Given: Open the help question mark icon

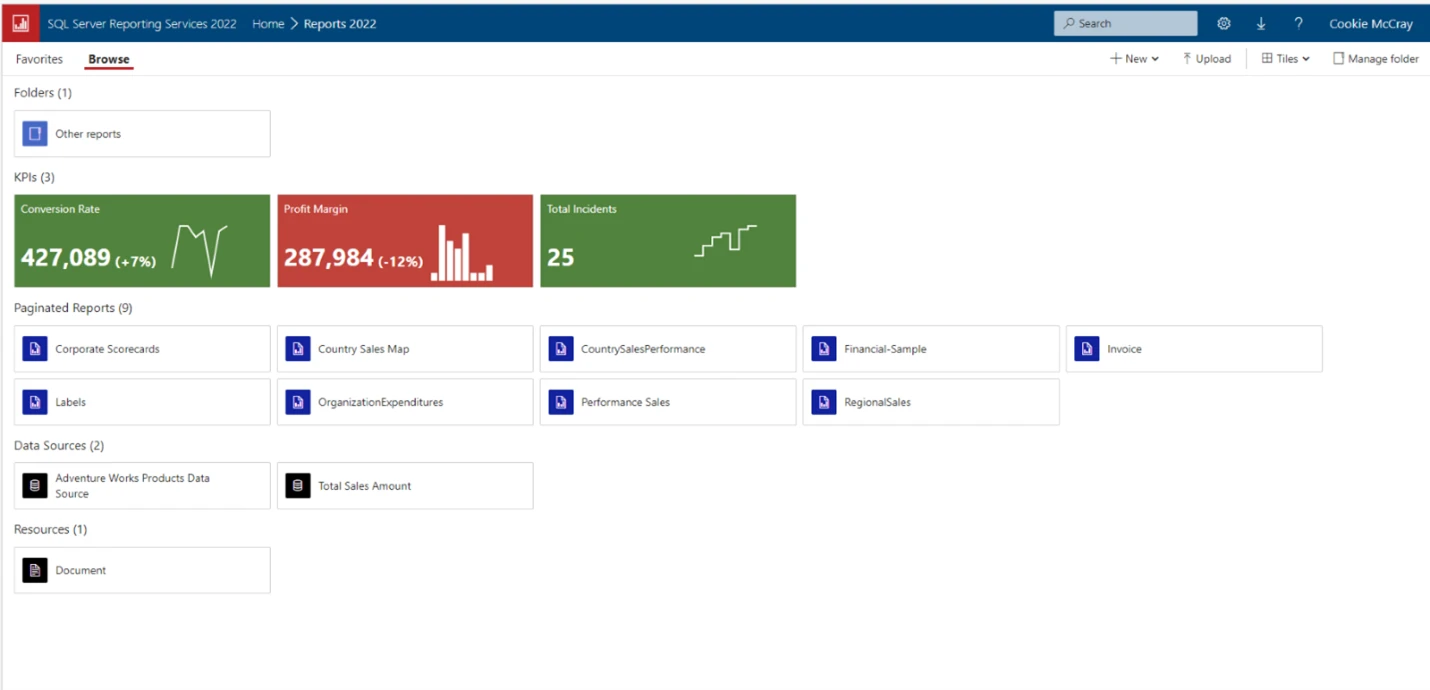Looking at the screenshot, I should point(1298,23).
